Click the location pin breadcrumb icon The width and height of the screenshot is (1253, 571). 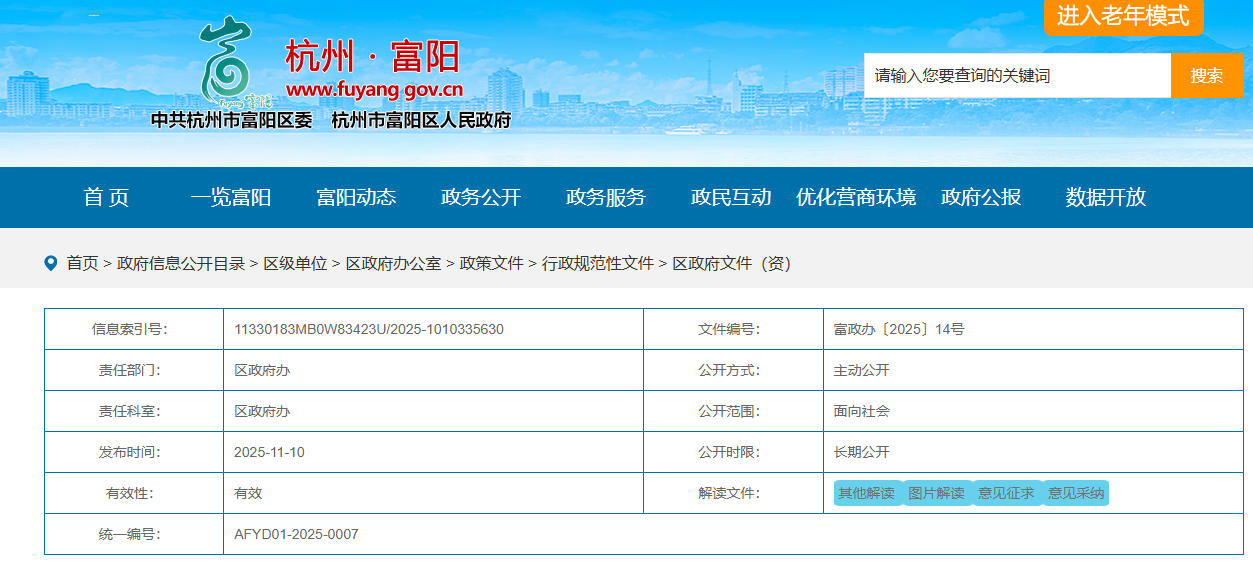(x=51, y=263)
